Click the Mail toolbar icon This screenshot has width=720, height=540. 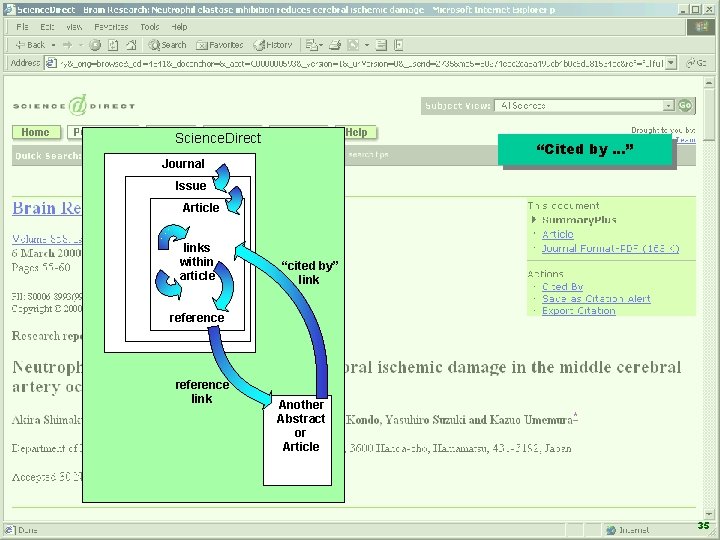(x=312, y=45)
